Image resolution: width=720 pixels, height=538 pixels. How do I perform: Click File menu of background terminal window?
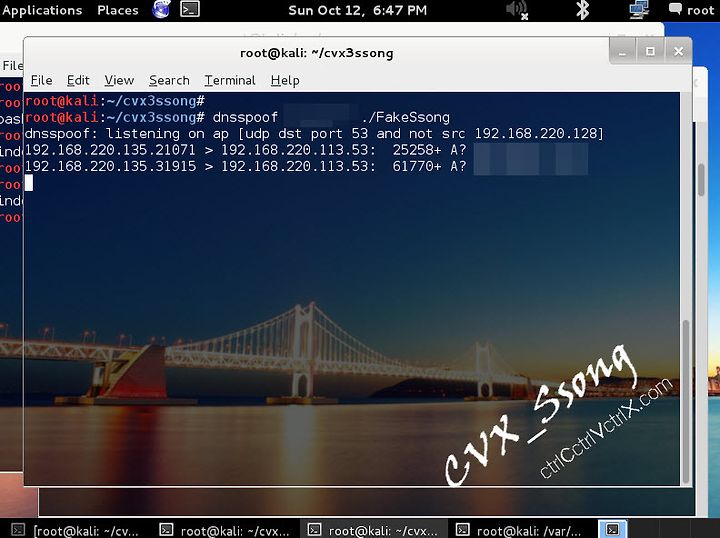(12, 66)
